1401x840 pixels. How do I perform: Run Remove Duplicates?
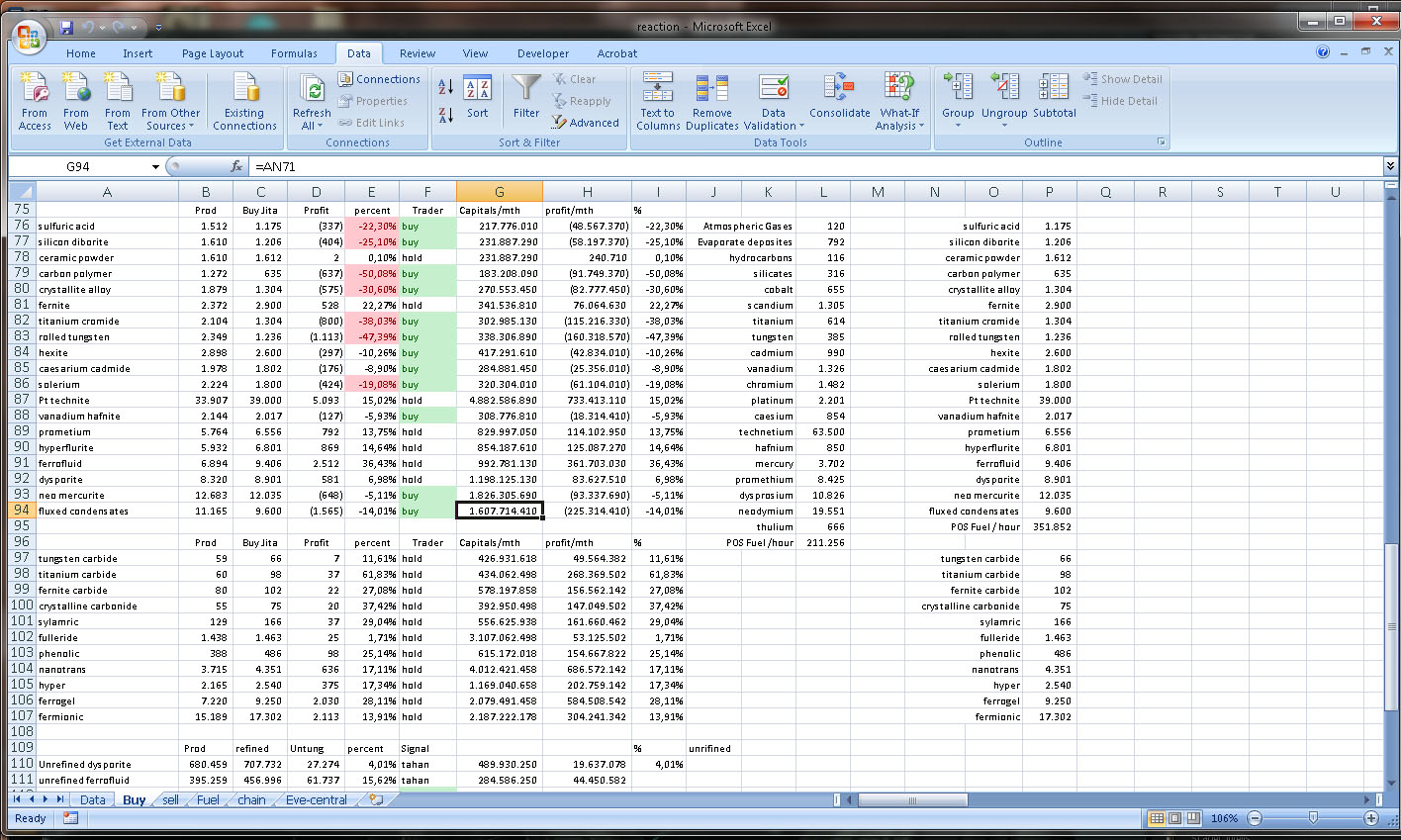click(x=712, y=102)
